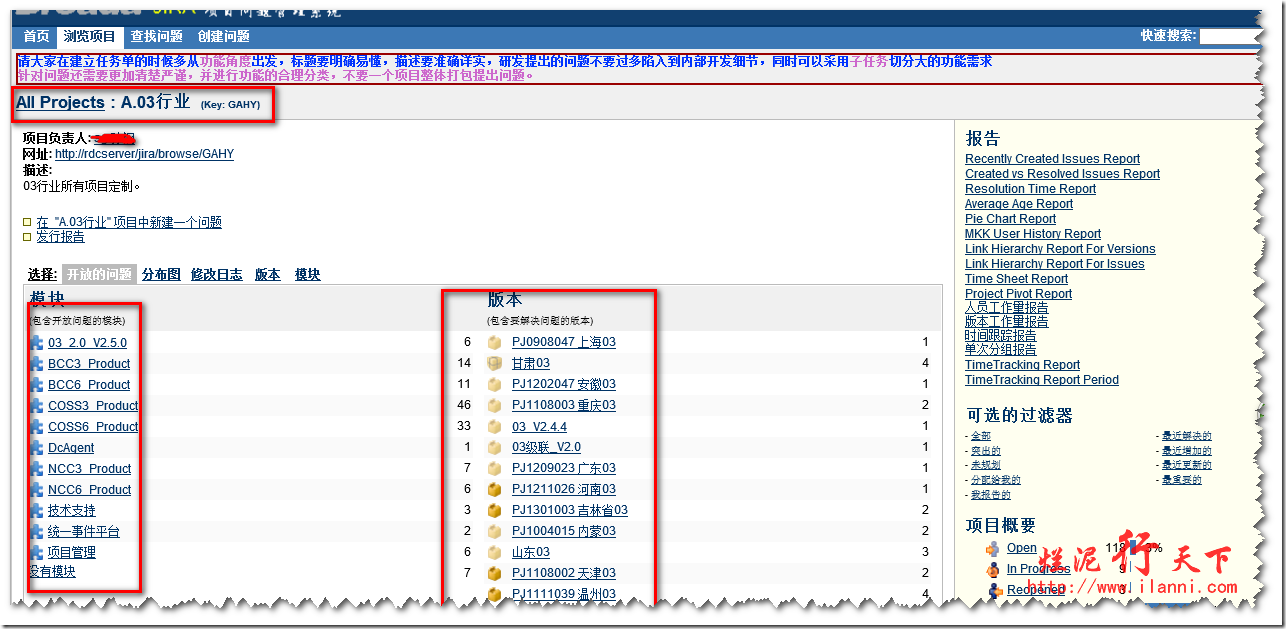Viewport: 1286px width, 629px height.
Task: Open the COSS6_Product component link
Action: [93, 427]
